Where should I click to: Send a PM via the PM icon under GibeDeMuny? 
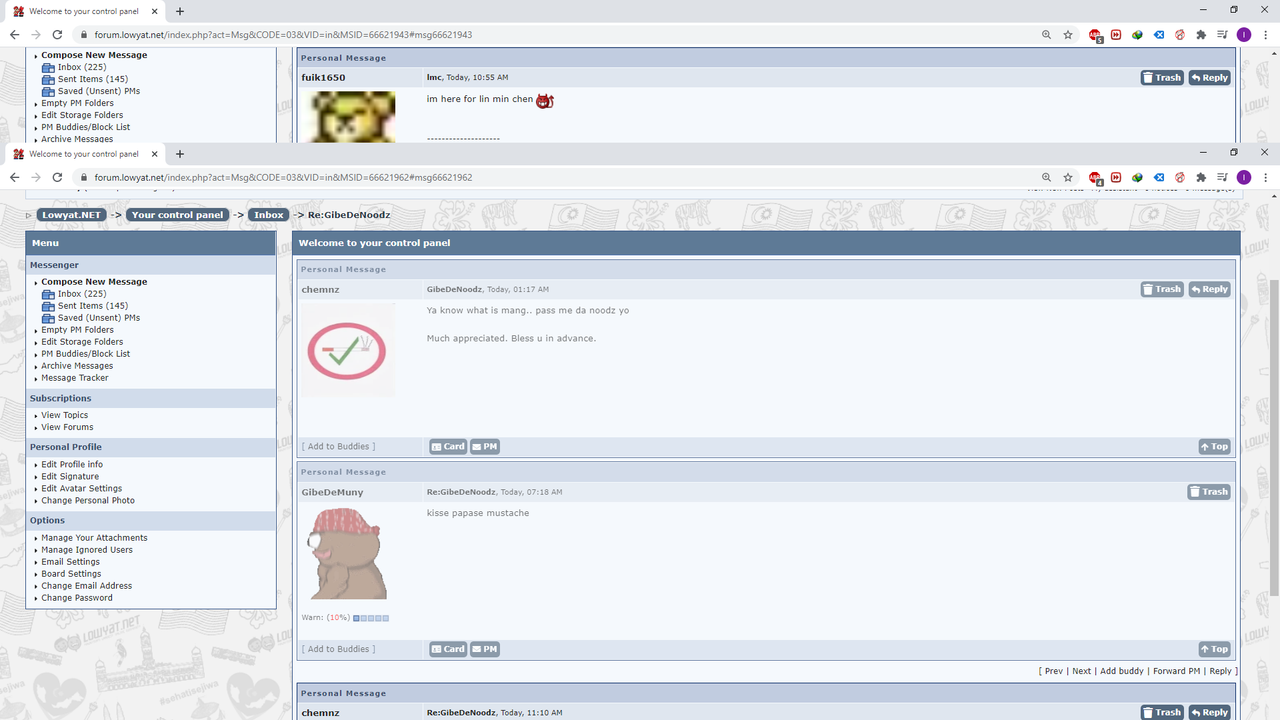tap(484, 648)
